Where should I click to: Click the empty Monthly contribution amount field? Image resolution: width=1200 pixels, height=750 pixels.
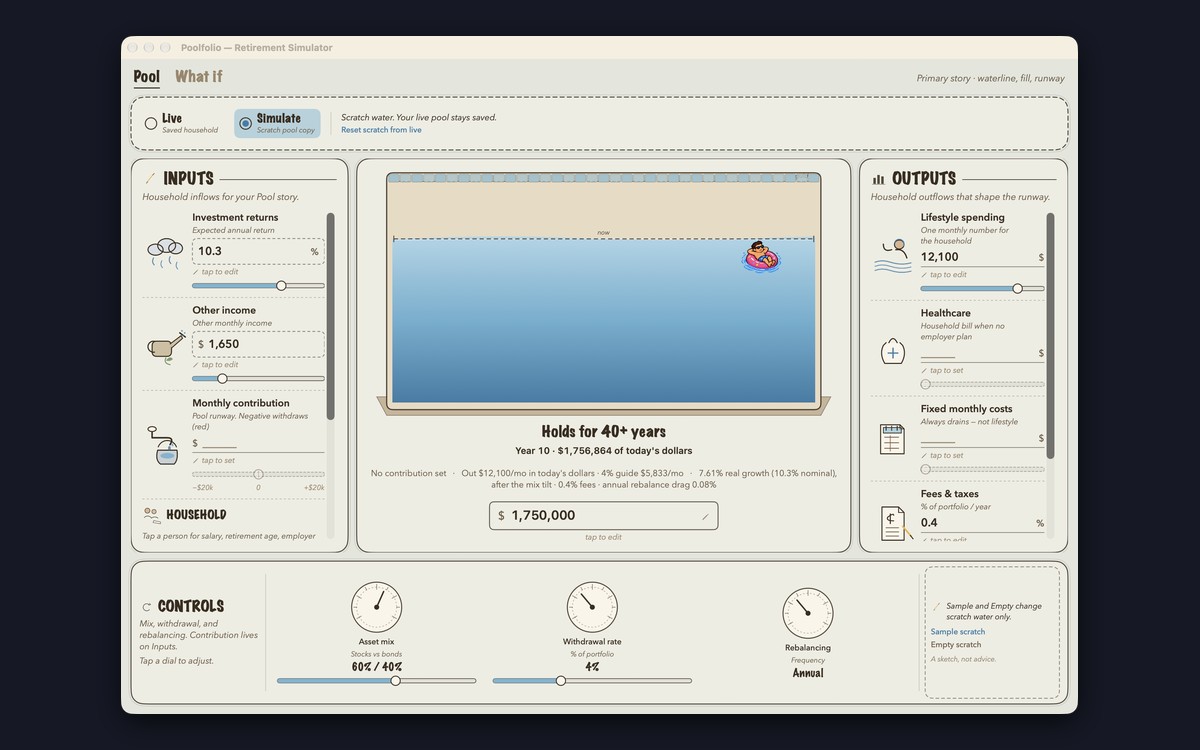click(x=258, y=443)
